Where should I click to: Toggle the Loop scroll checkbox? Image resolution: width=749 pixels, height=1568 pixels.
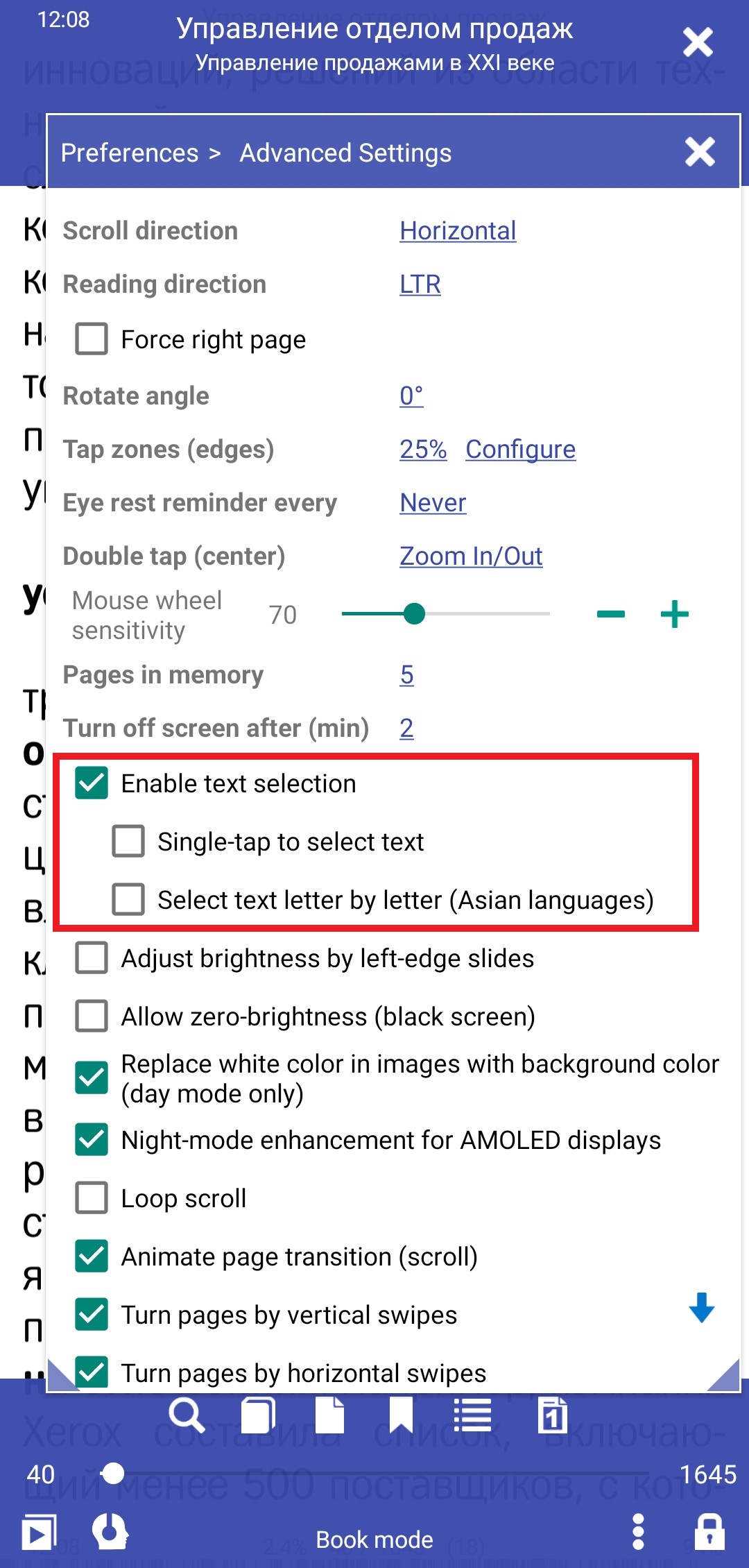[x=92, y=1198]
